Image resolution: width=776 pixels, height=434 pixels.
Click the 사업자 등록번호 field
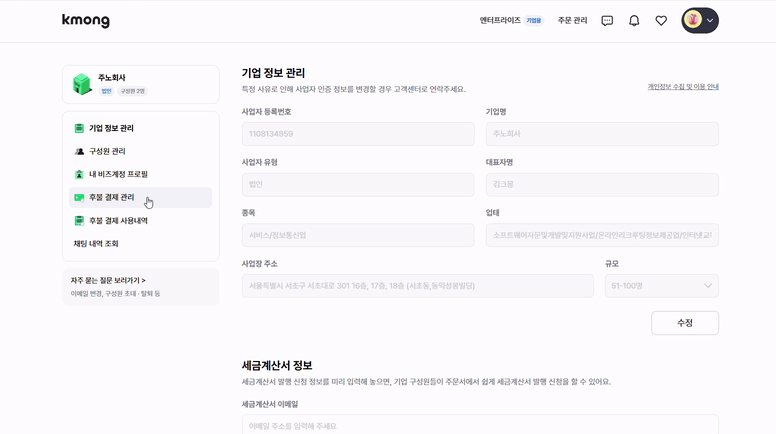click(358, 134)
